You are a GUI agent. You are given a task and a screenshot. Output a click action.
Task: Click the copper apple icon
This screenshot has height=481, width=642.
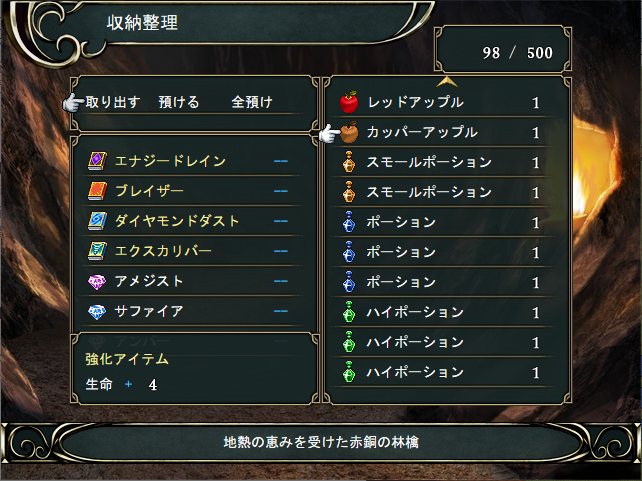tap(349, 132)
